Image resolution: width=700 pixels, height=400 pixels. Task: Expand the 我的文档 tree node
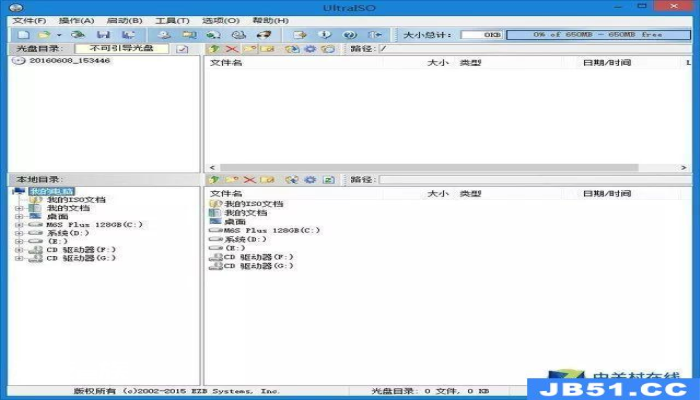coord(19,208)
